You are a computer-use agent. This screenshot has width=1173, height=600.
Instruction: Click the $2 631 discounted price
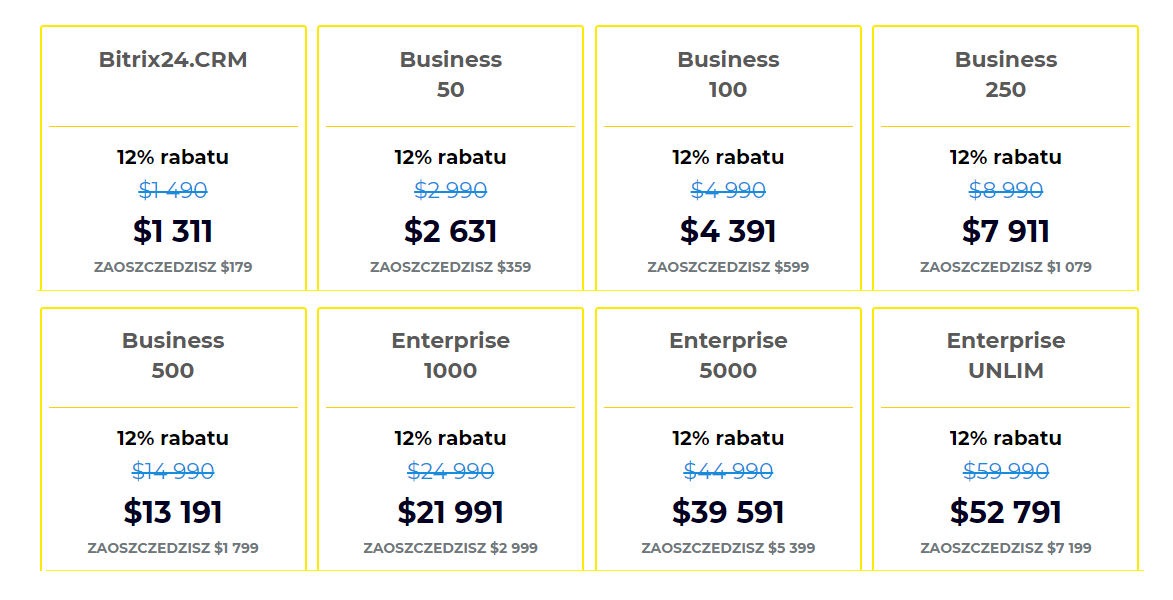pyautogui.click(x=450, y=231)
